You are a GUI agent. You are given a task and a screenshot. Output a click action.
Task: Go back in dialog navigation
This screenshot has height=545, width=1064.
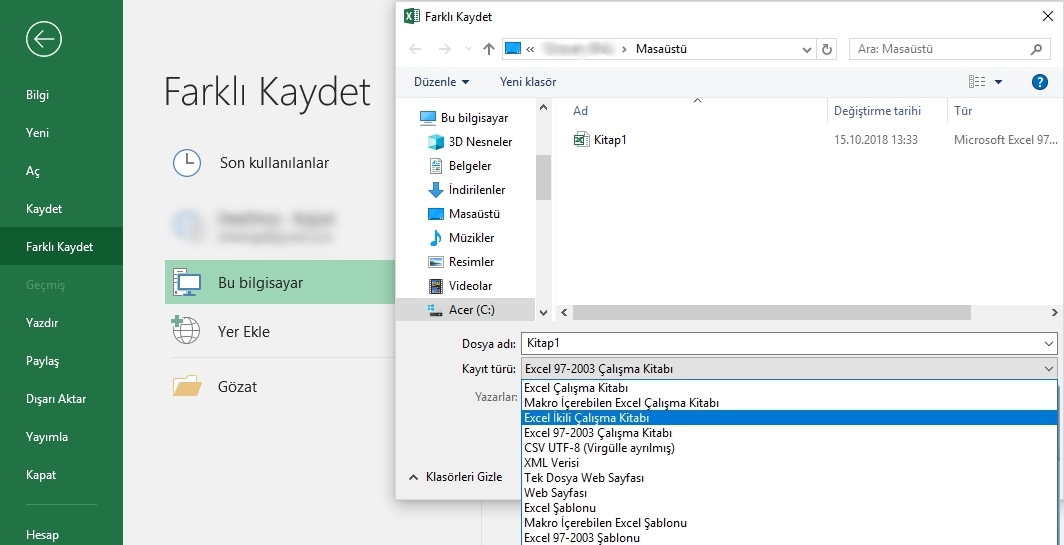tap(415, 49)
